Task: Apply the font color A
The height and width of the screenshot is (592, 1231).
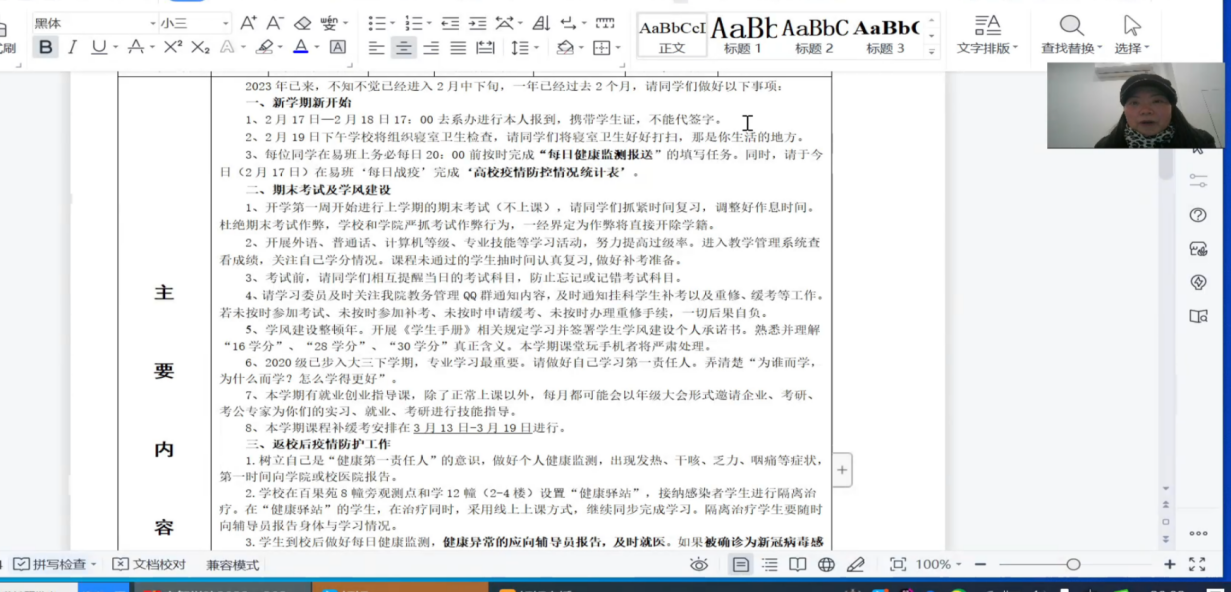Action: point(301,47)
